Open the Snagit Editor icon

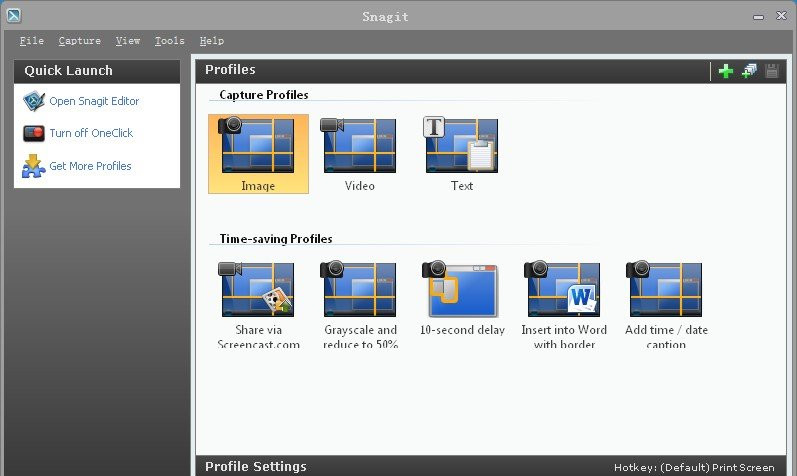(34, 101)
